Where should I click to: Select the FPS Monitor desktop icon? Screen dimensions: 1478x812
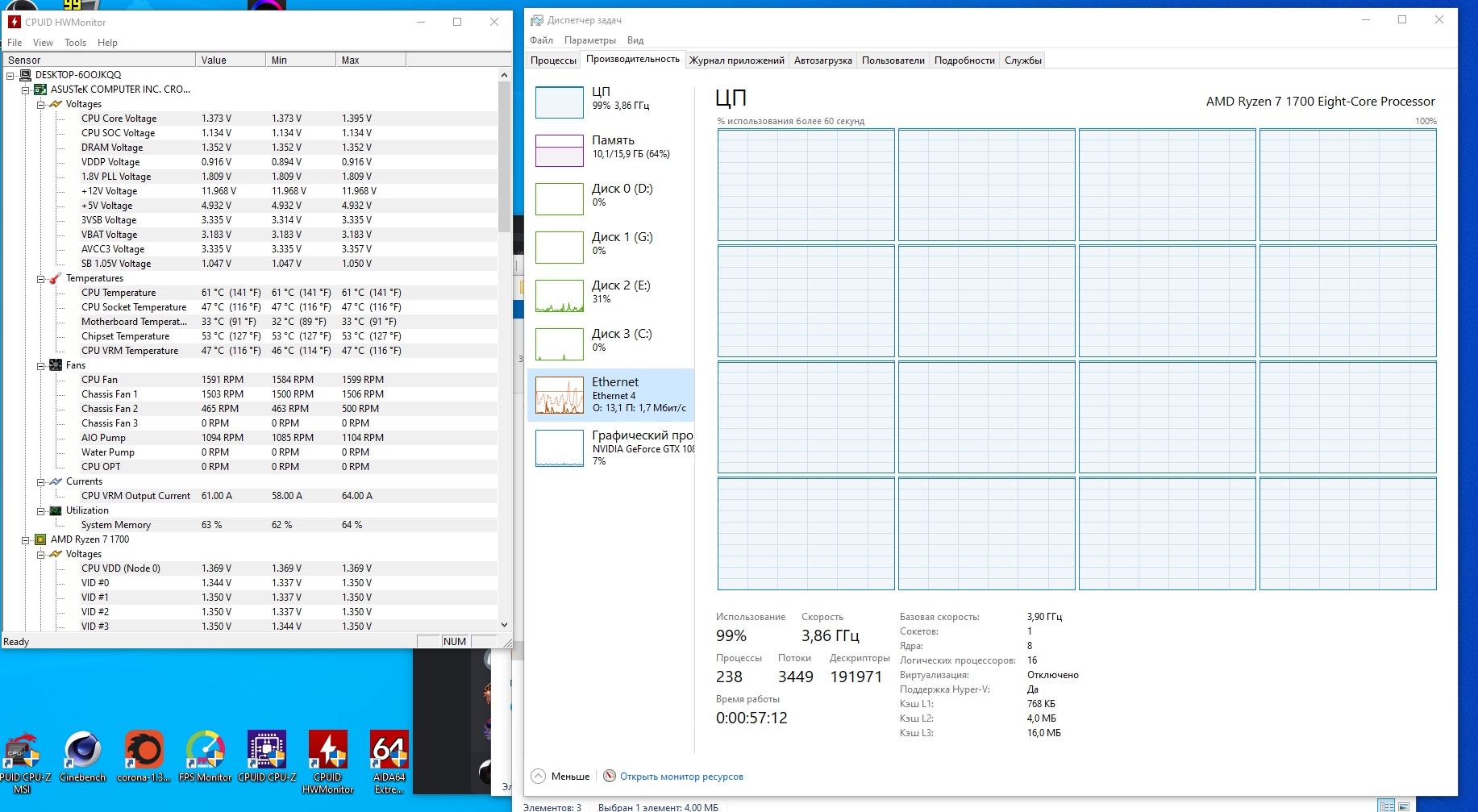[205, 752]
